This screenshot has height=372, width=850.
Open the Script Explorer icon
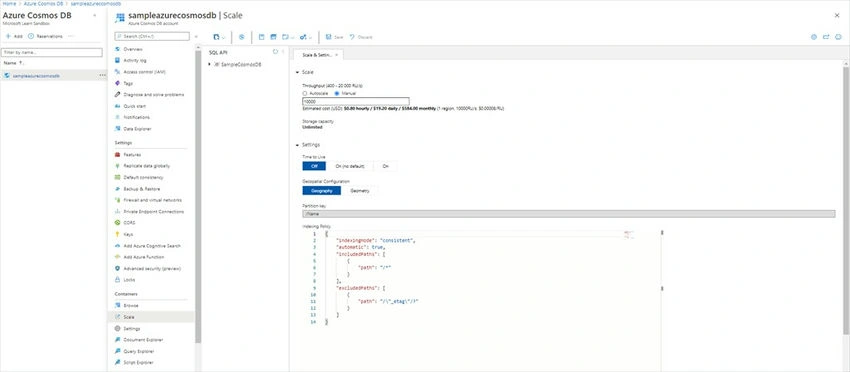(x=118, y=362)
